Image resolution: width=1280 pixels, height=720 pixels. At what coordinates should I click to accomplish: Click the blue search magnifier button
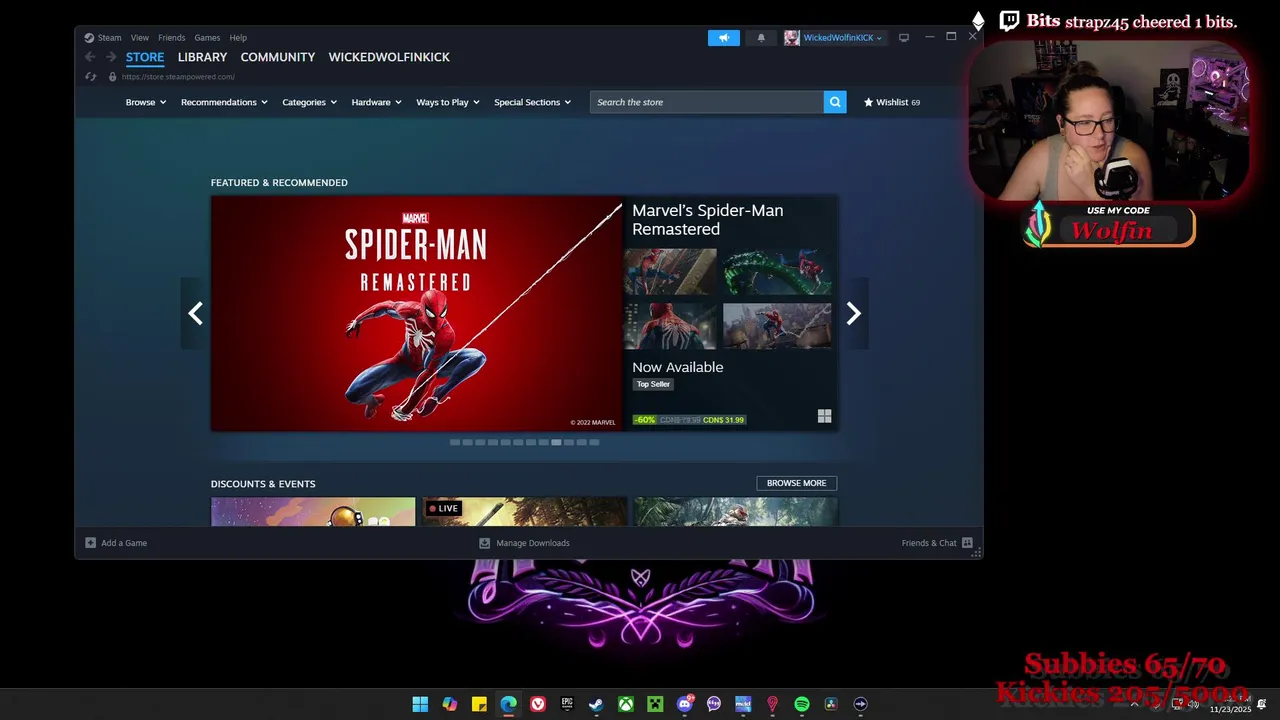(835, 102)
